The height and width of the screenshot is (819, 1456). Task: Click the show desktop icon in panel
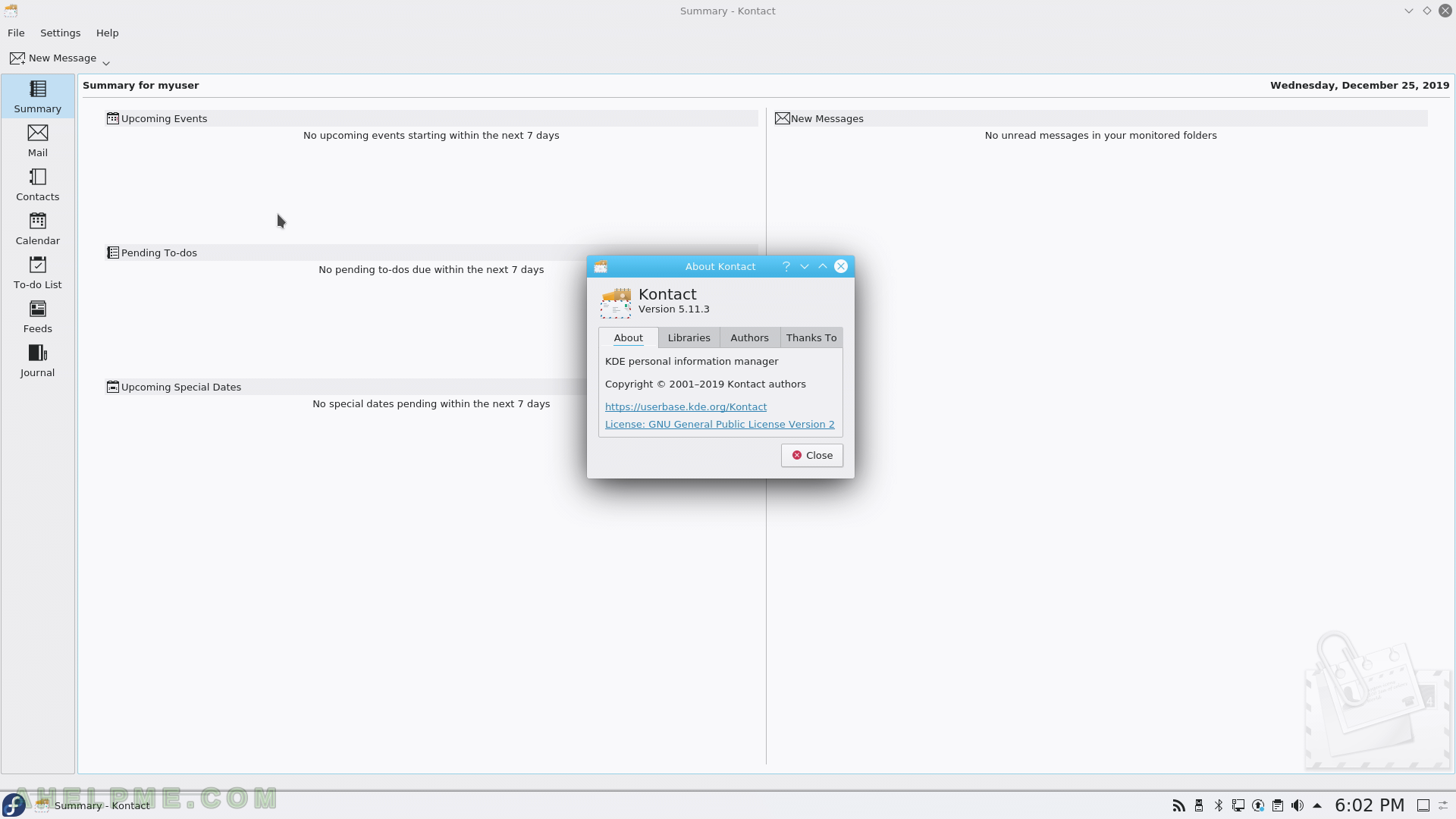pos(1423,805)
